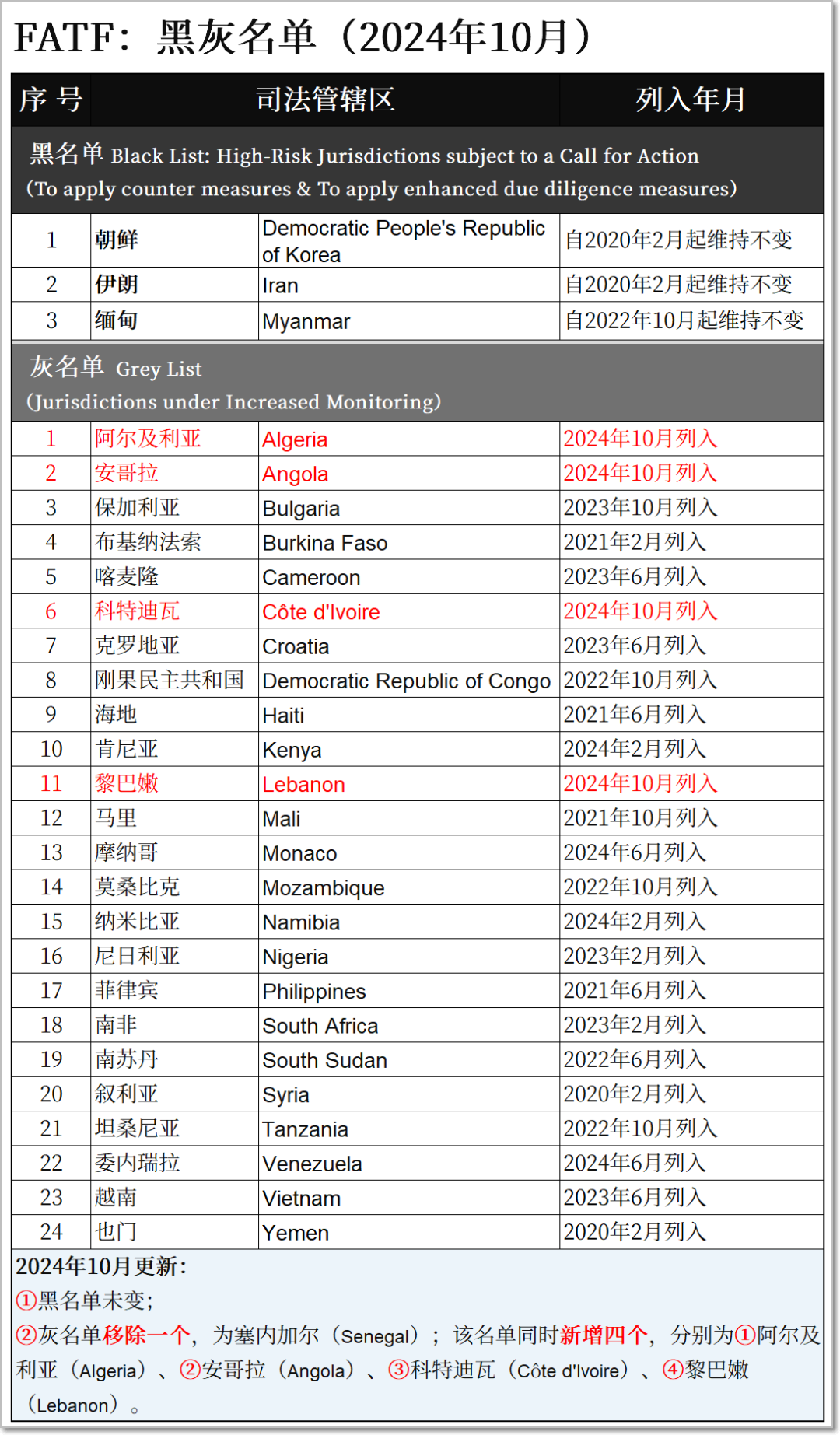Select the 'Myanmar' cell
This screenshot has height=1435, width=840.
point(409,321)
